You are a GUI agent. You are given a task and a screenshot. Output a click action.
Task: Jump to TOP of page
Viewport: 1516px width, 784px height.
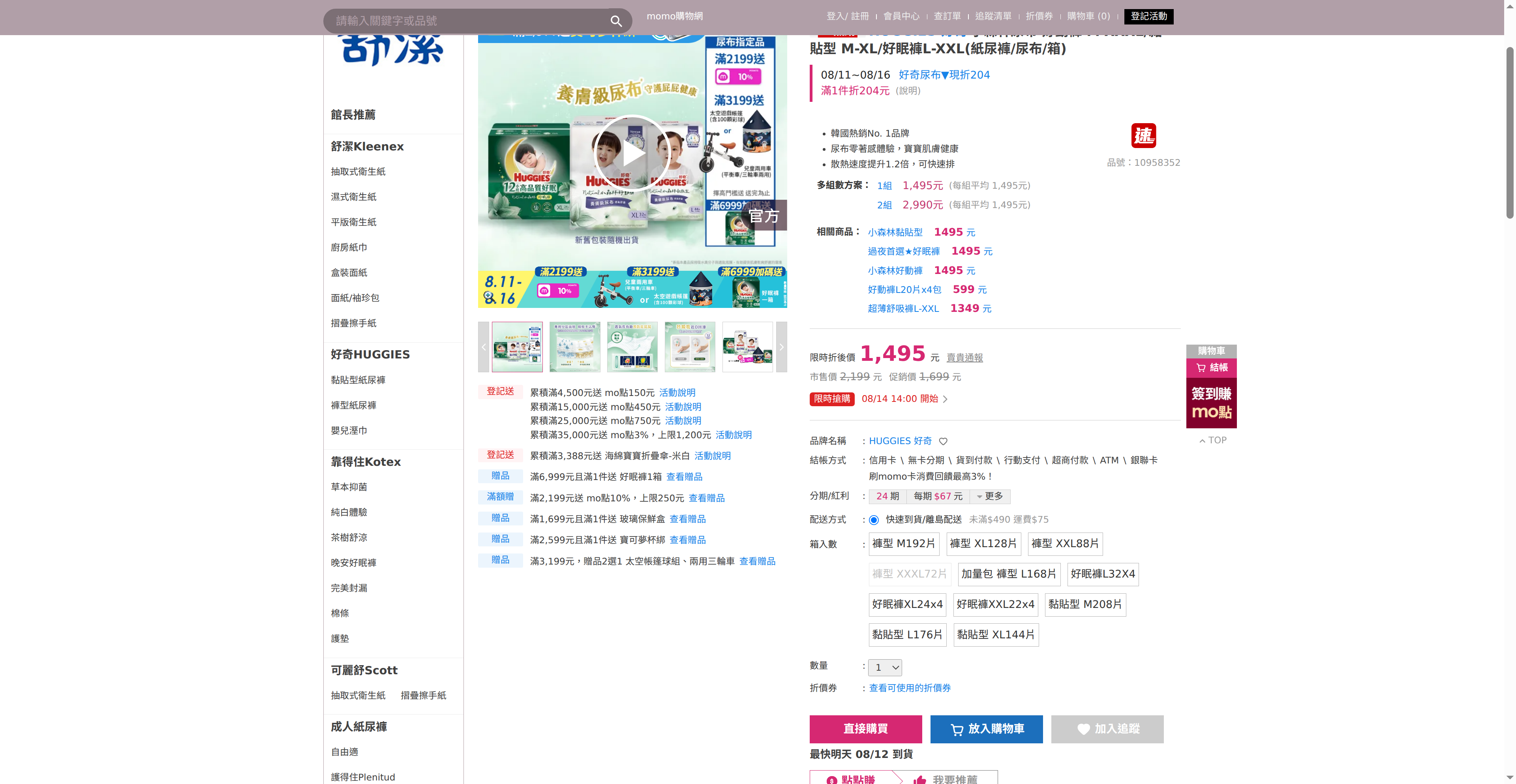(x=1213, y=440)
